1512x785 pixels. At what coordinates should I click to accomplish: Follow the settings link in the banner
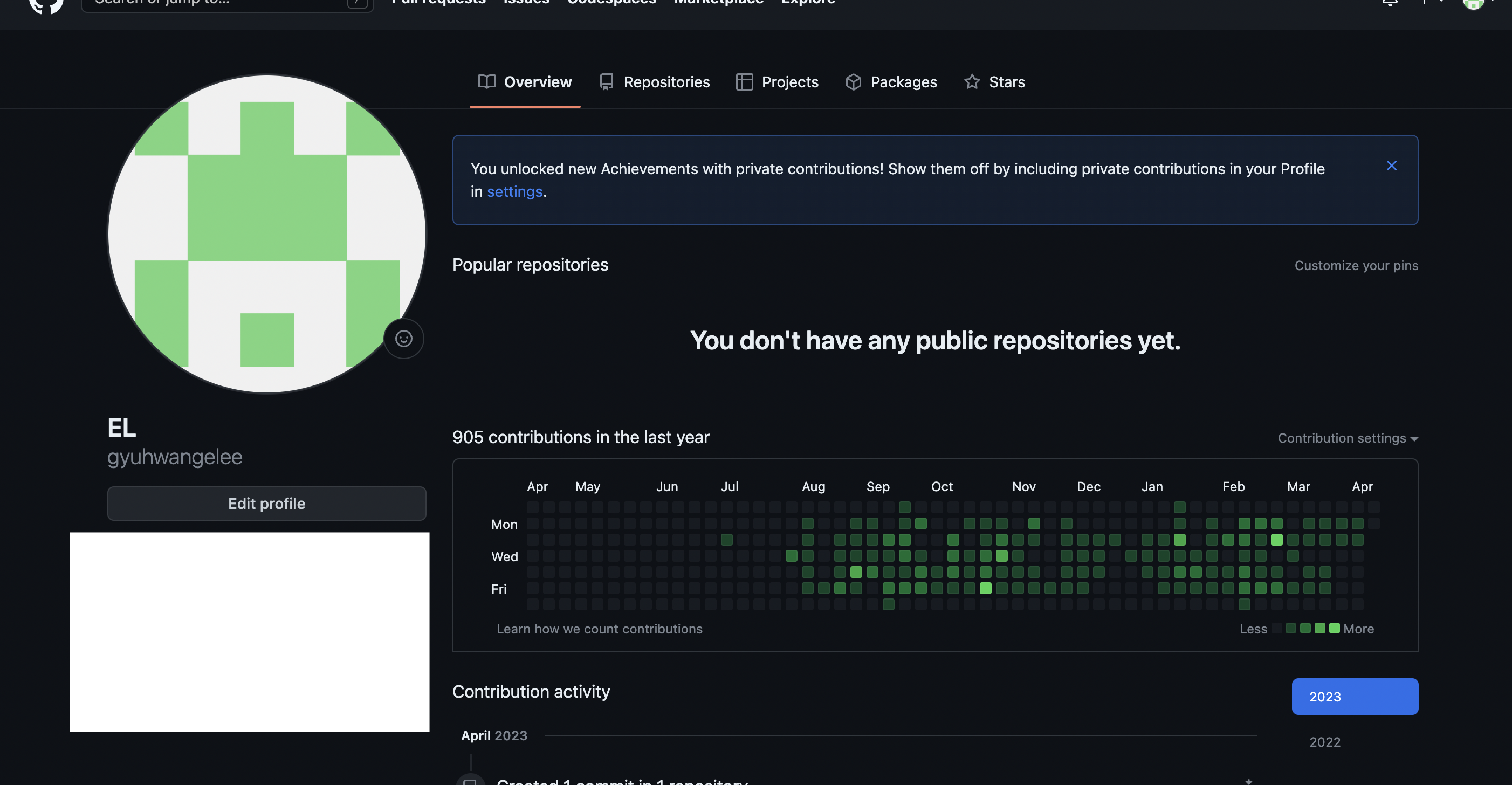(x=515, y=192)
